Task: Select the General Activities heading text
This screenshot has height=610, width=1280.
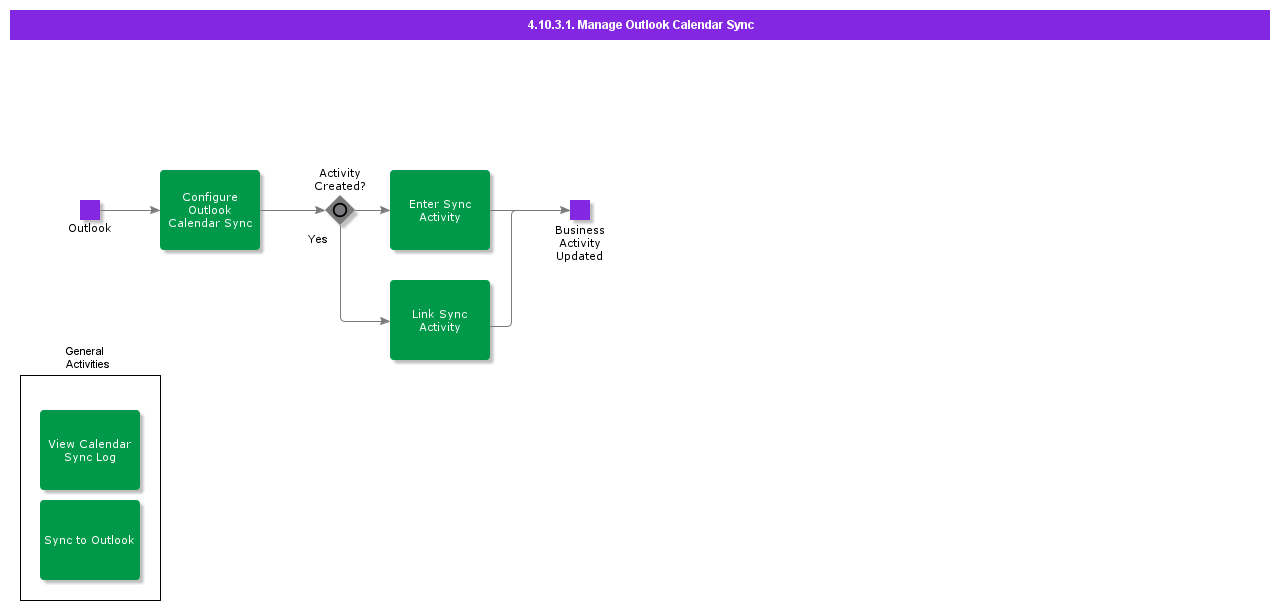Action: click(x=86, y=357)
